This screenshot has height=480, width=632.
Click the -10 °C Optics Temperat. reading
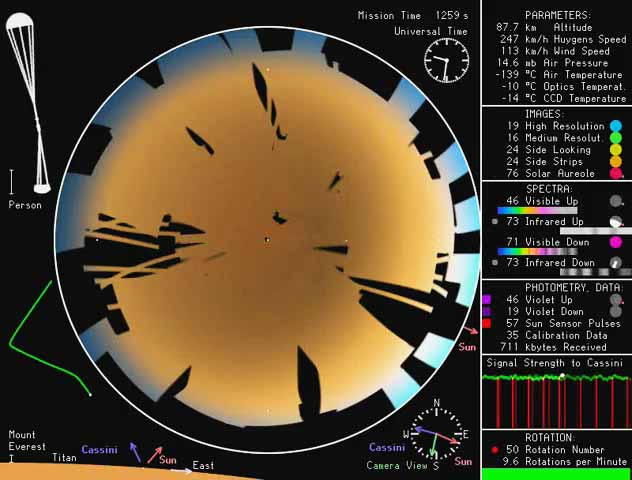pyautogui.click(x=563, y=87)
